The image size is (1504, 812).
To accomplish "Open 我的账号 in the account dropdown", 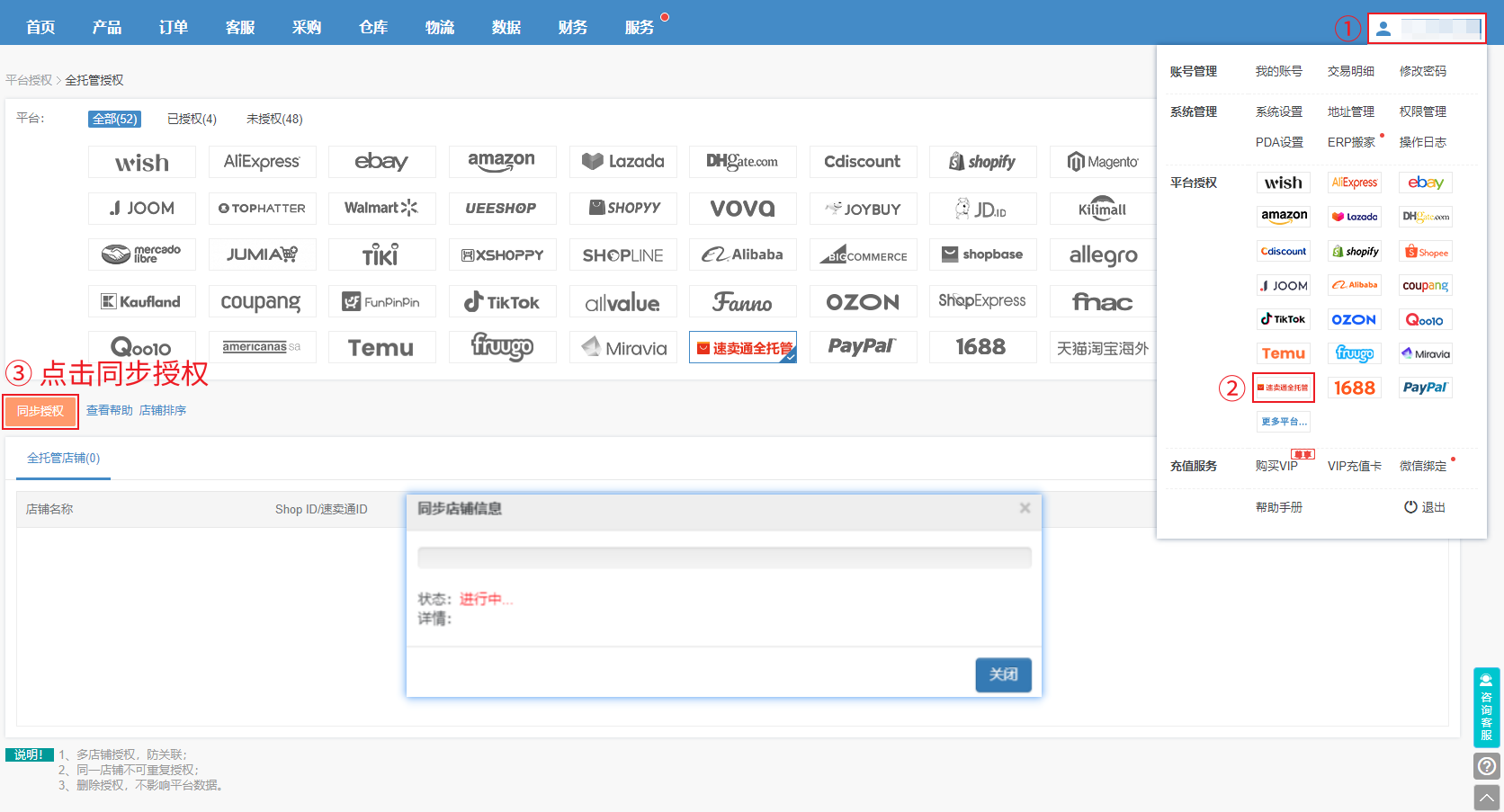I will (x=1279, y=71).
